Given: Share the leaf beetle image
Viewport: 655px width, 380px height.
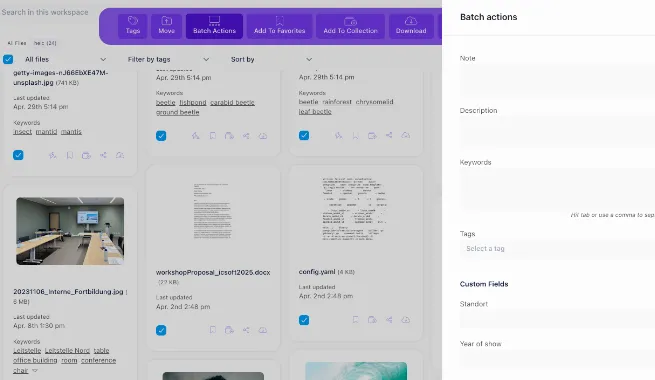Looking at the screenshot, I should coord(389,135).
